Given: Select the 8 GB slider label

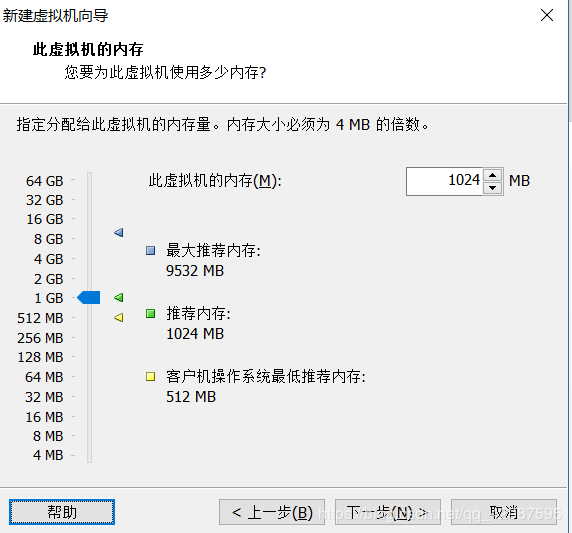Looking at the screenshot, I should coord(49,239).
